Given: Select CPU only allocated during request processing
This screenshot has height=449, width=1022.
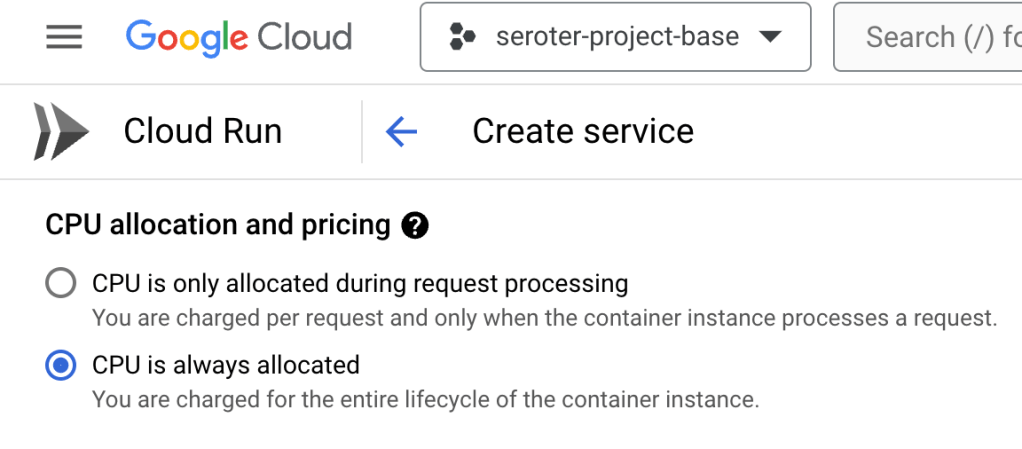Looking at the screenshot, I should pyautogui.click(x=61, y=284).
